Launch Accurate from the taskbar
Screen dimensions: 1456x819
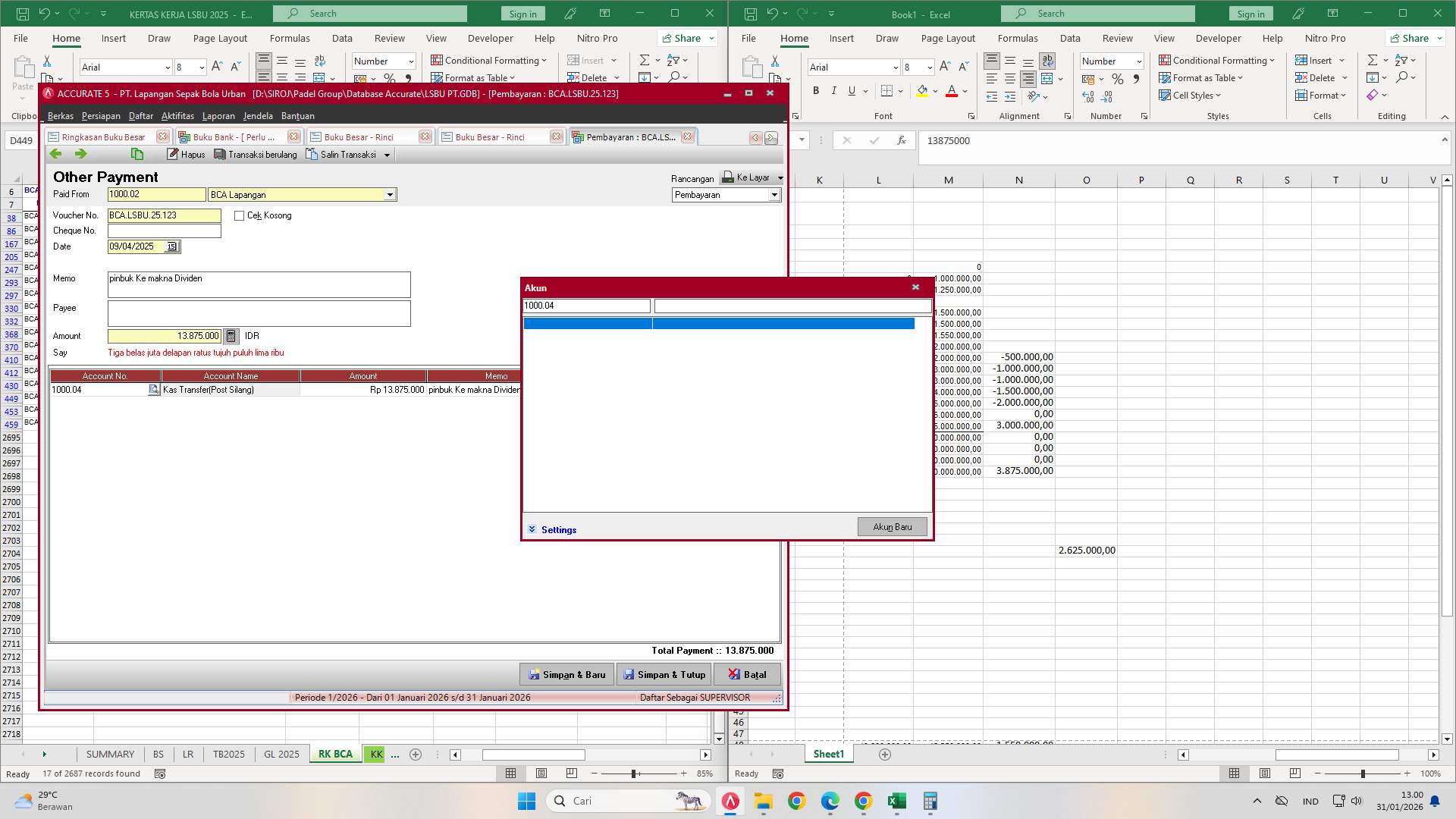(x=730, y=800)
